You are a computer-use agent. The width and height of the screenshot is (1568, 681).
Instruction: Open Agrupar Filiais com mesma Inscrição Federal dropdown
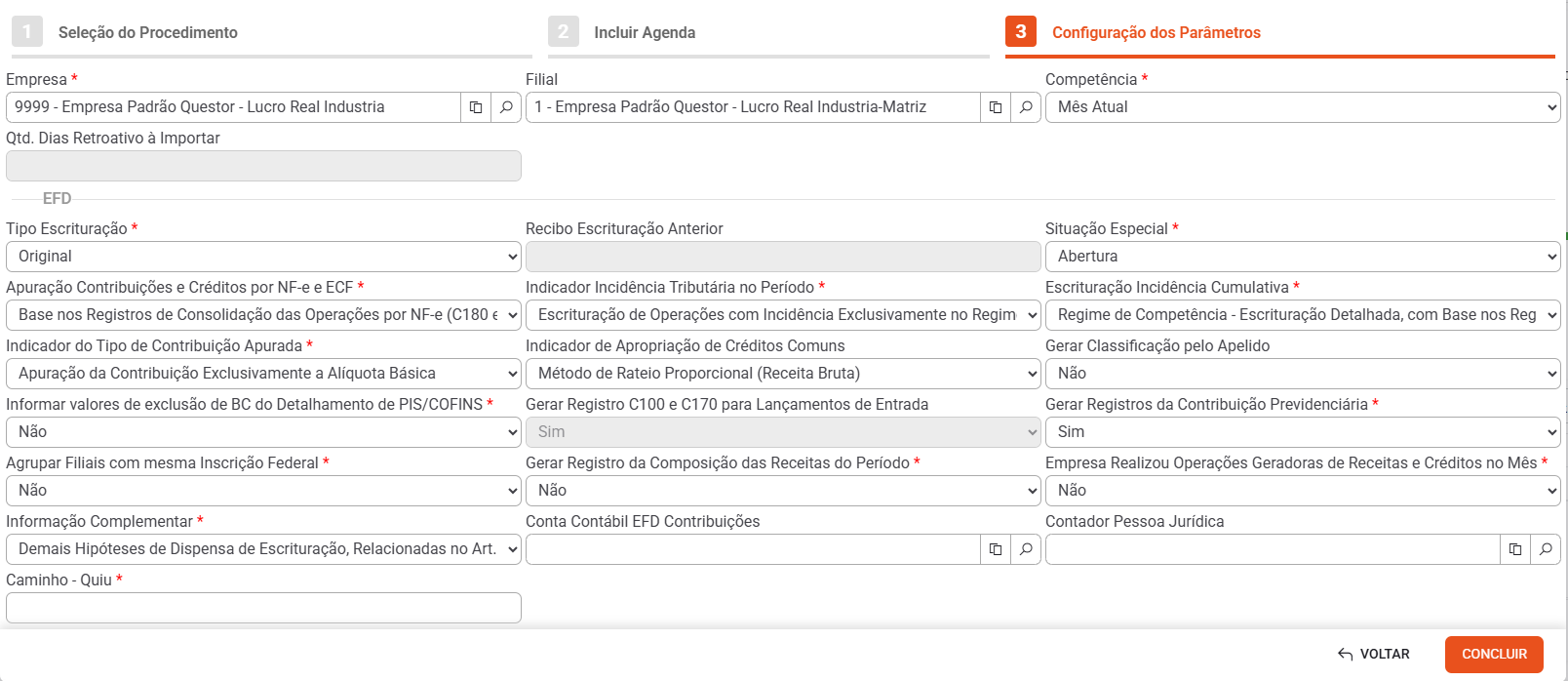pyautogui.click(x=263, y=491)
